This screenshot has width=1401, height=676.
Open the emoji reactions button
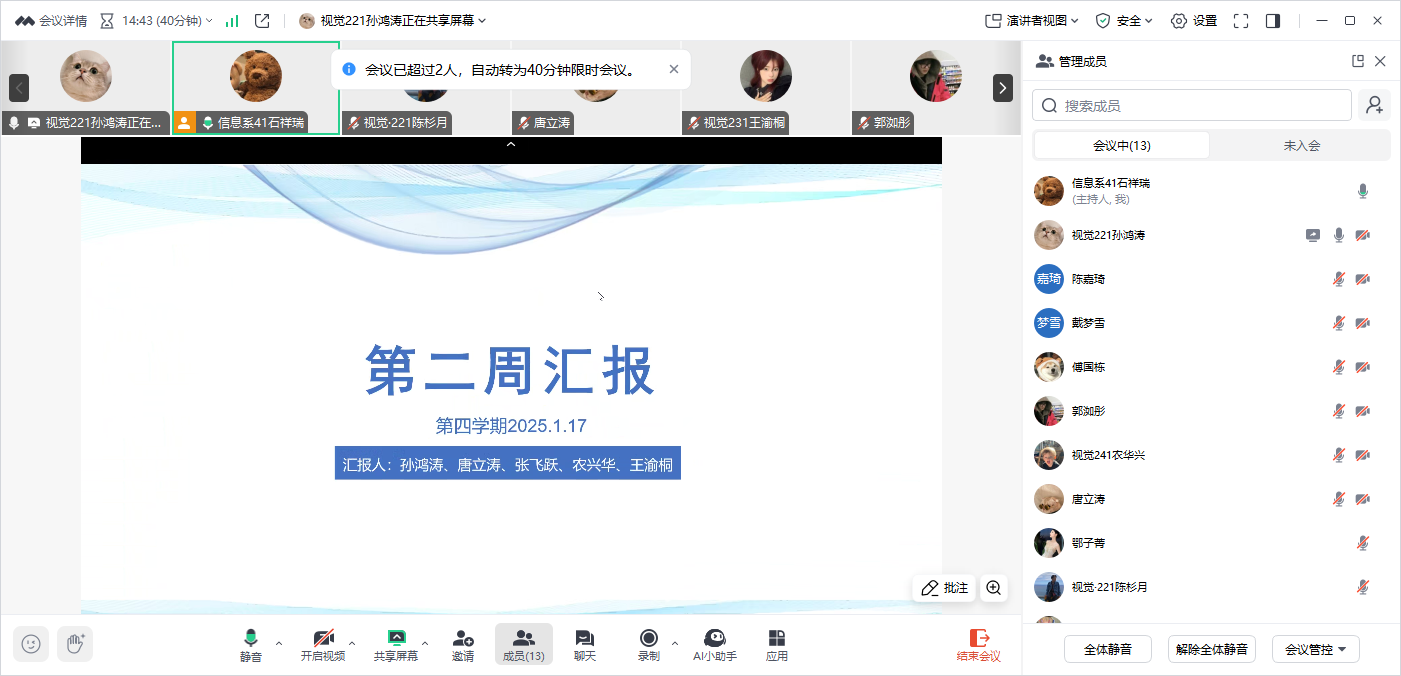click(x=31, y=644)
